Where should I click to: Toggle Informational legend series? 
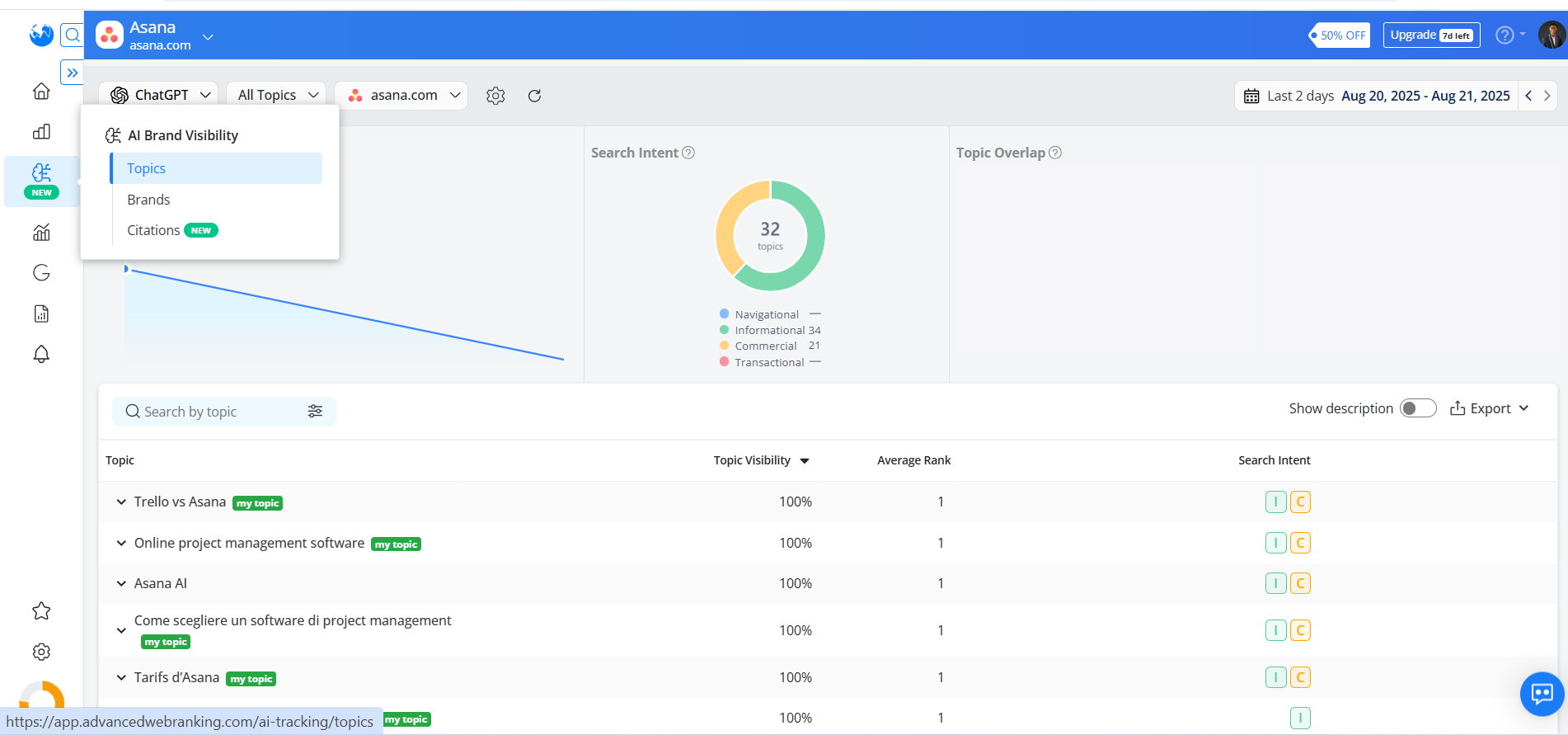770,330
